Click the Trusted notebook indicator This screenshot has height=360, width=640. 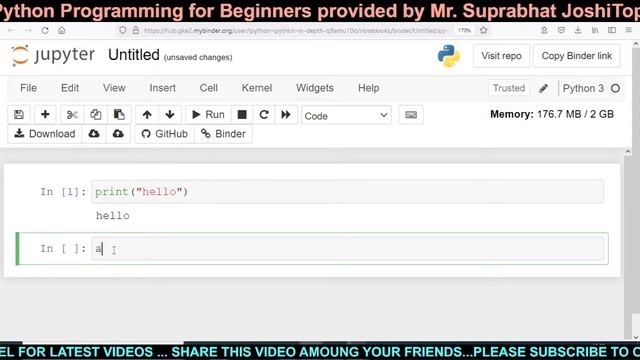[x=509, y=88]
